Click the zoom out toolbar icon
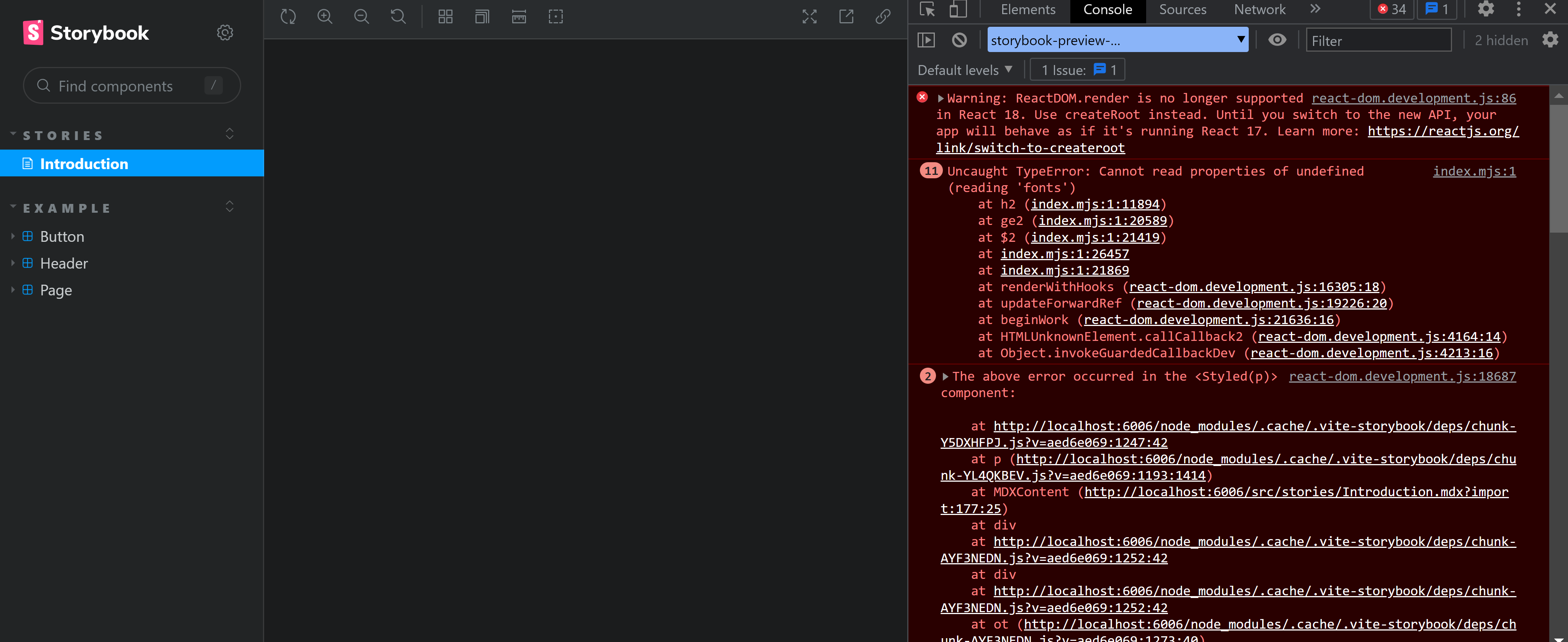This screenshot has height=642, width=1568. tap(361, 16)
